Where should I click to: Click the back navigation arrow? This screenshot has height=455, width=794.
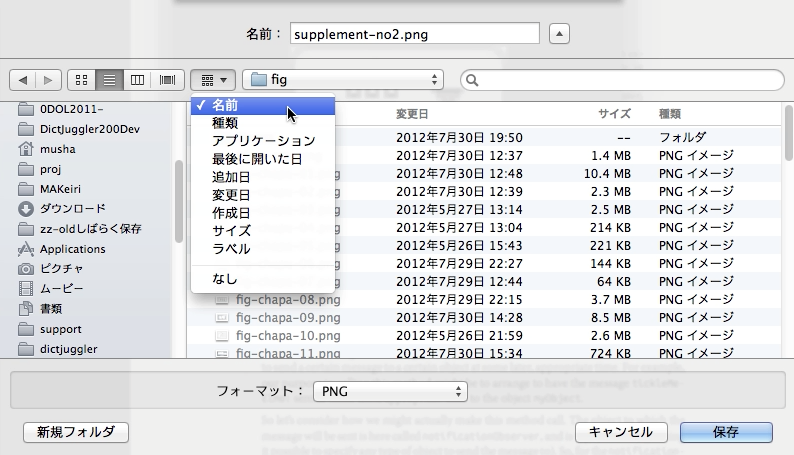(x=23, y=79)
